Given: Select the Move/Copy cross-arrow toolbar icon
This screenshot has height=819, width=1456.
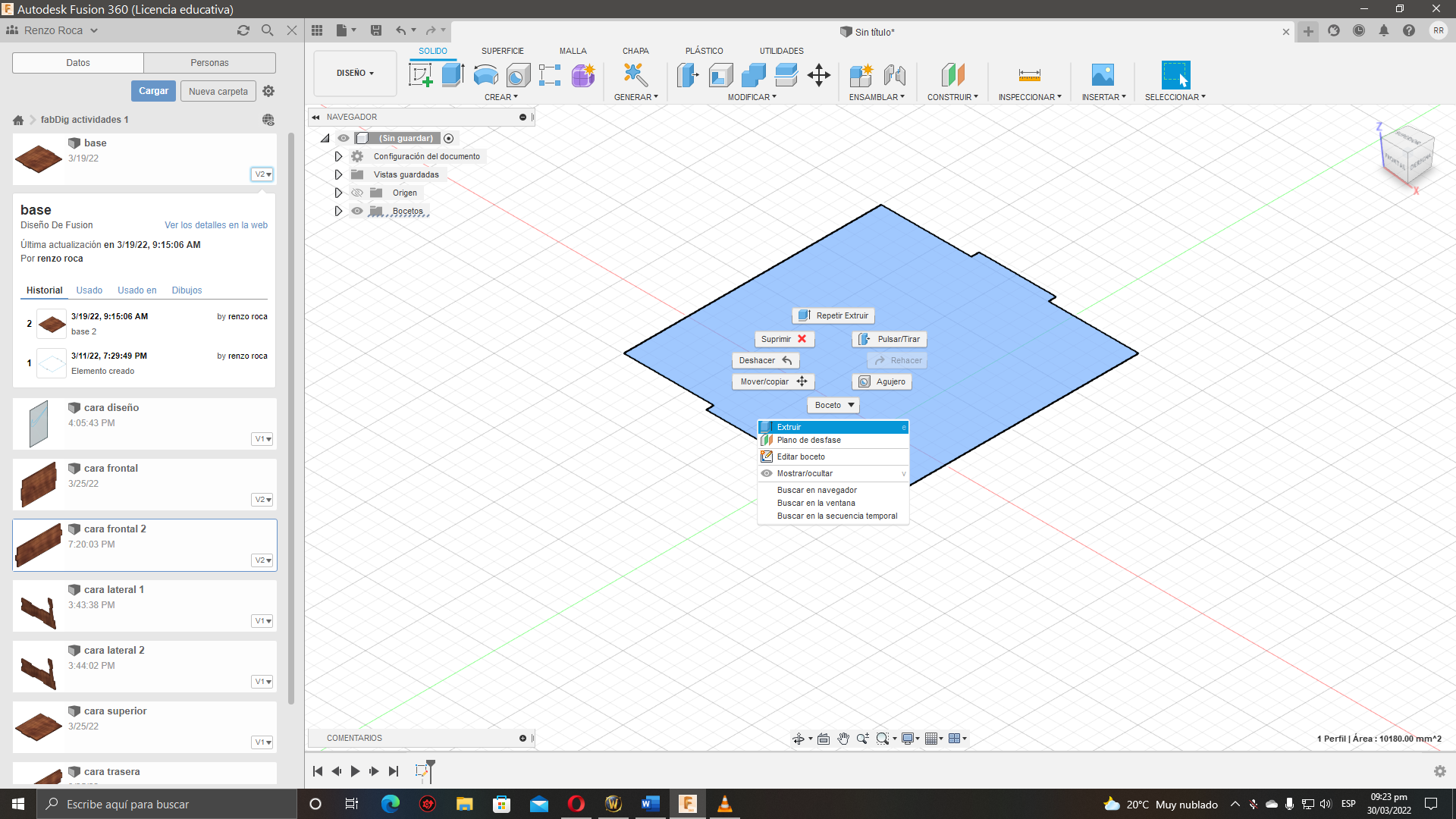Looking at the screenshot, I should [x=819, y=75].
